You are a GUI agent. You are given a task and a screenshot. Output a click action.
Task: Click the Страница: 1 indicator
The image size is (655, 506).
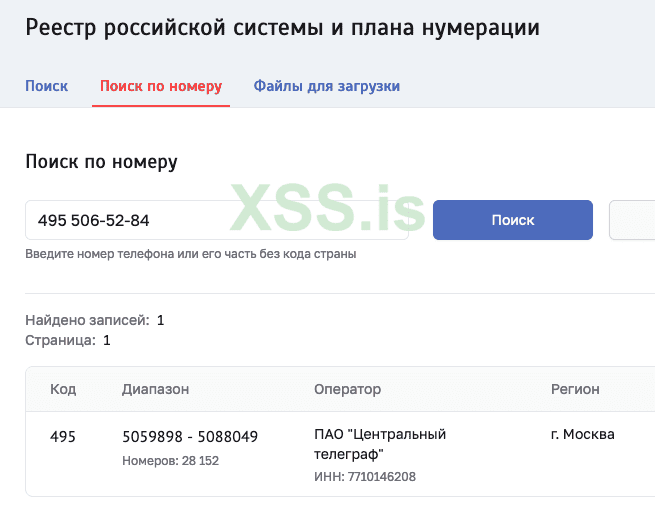tap(67, 340)
